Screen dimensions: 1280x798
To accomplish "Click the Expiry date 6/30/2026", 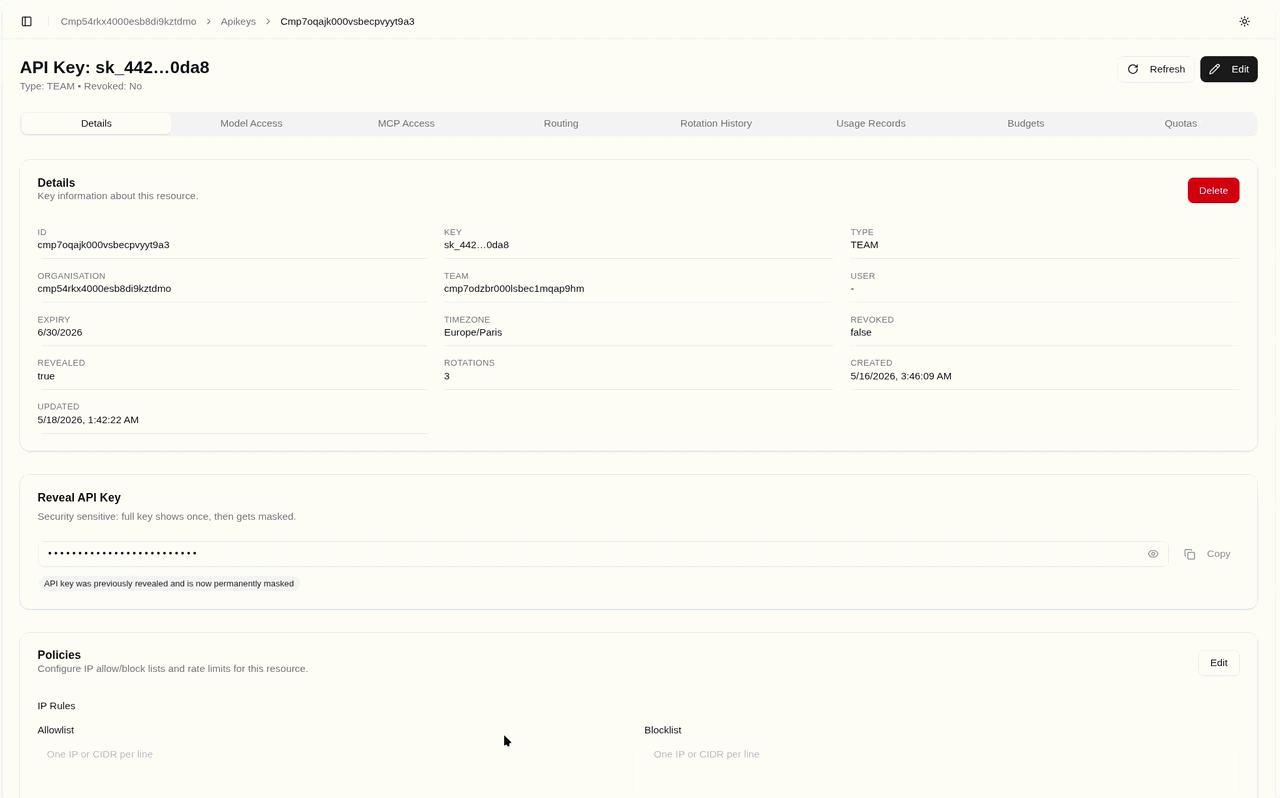I will tap(60, 332).
